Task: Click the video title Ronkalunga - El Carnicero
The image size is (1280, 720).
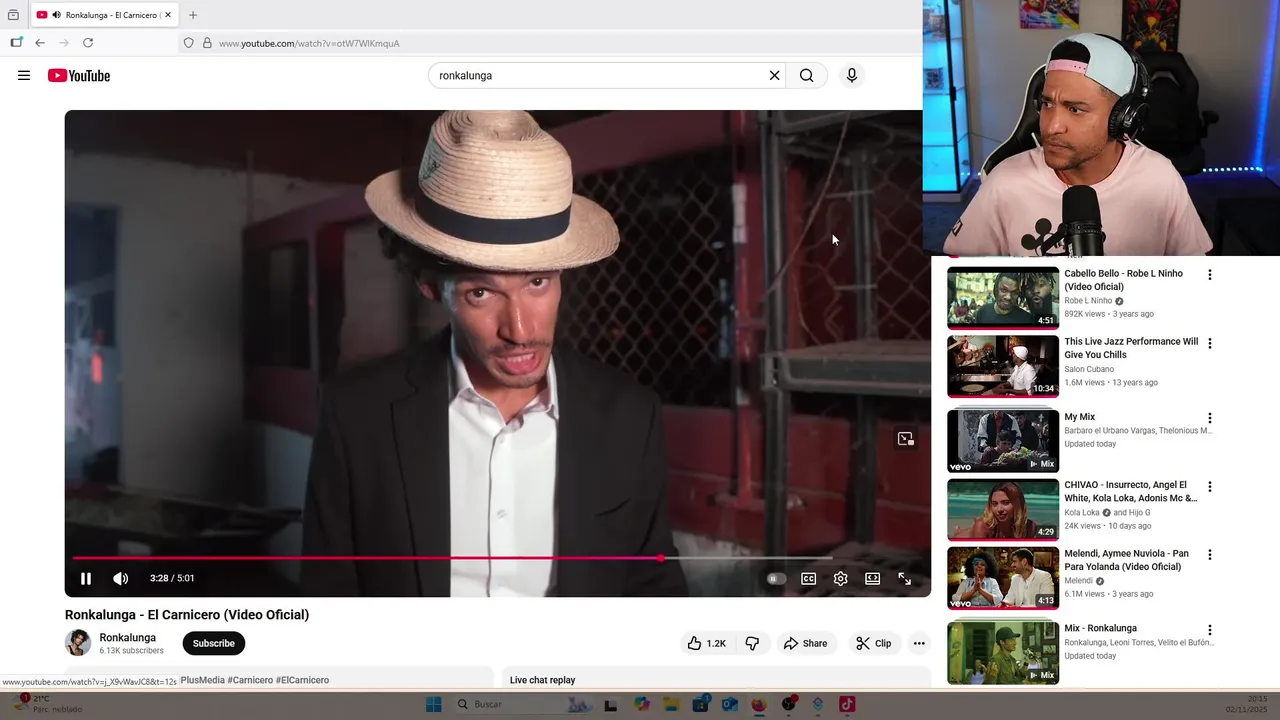Action: 187,615
